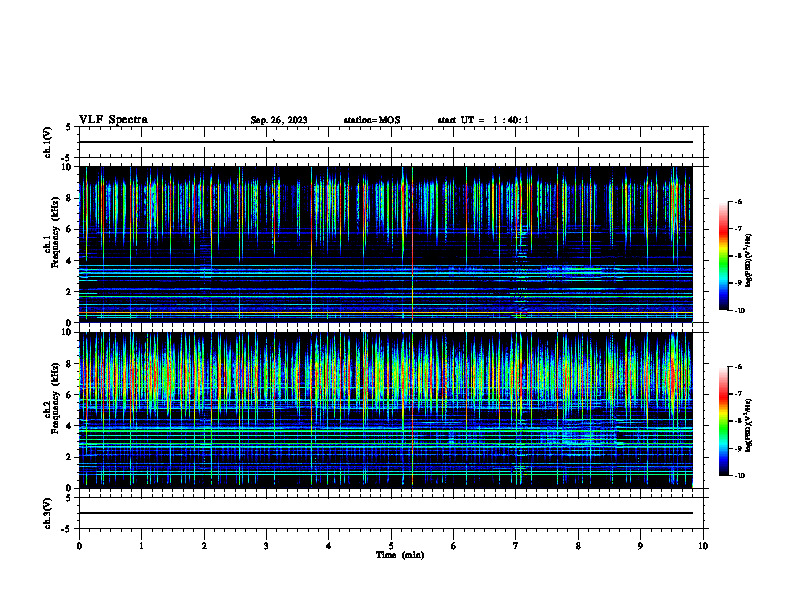The height and width of the screenshot is (612, 792).
Task: Click the ch.1 spectrogram color bar
Action: point(723,256)
